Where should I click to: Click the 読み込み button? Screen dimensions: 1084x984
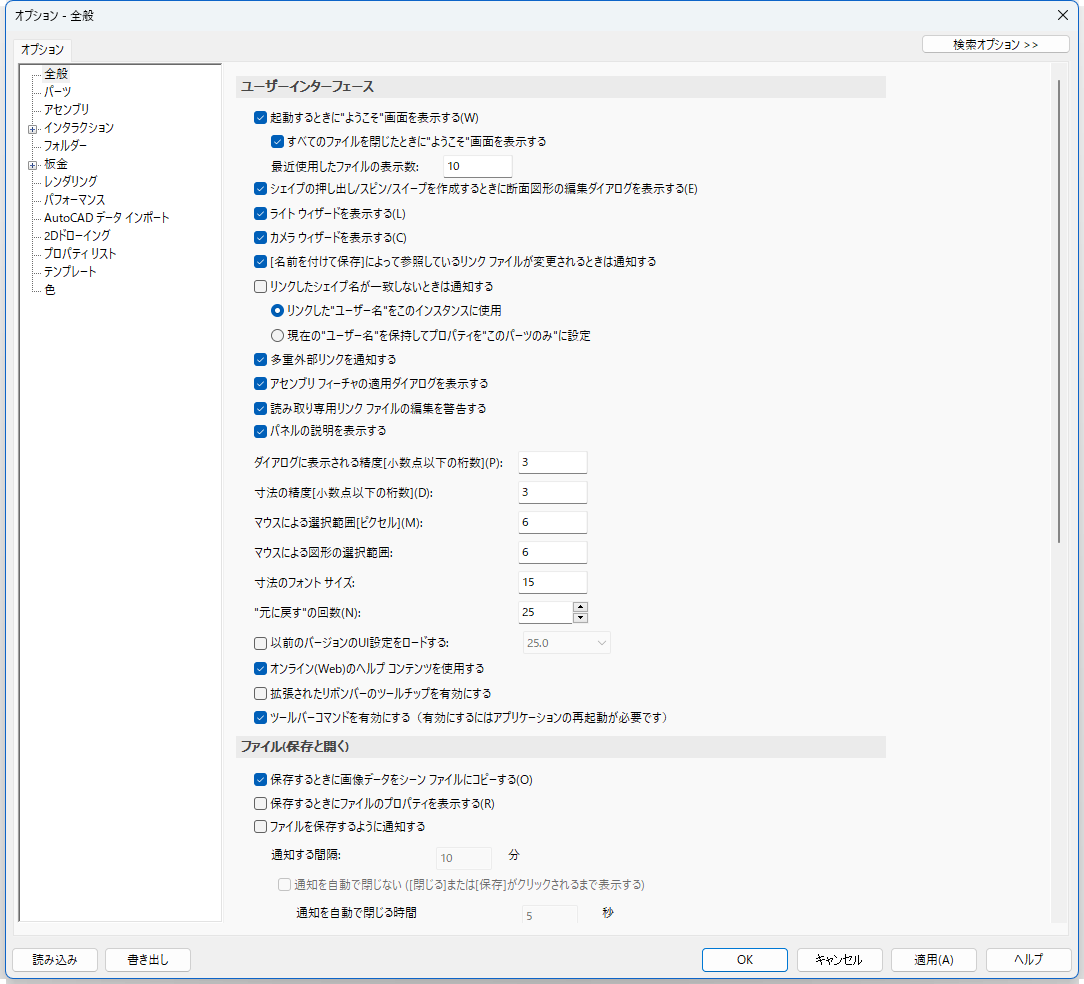point(55,959)
